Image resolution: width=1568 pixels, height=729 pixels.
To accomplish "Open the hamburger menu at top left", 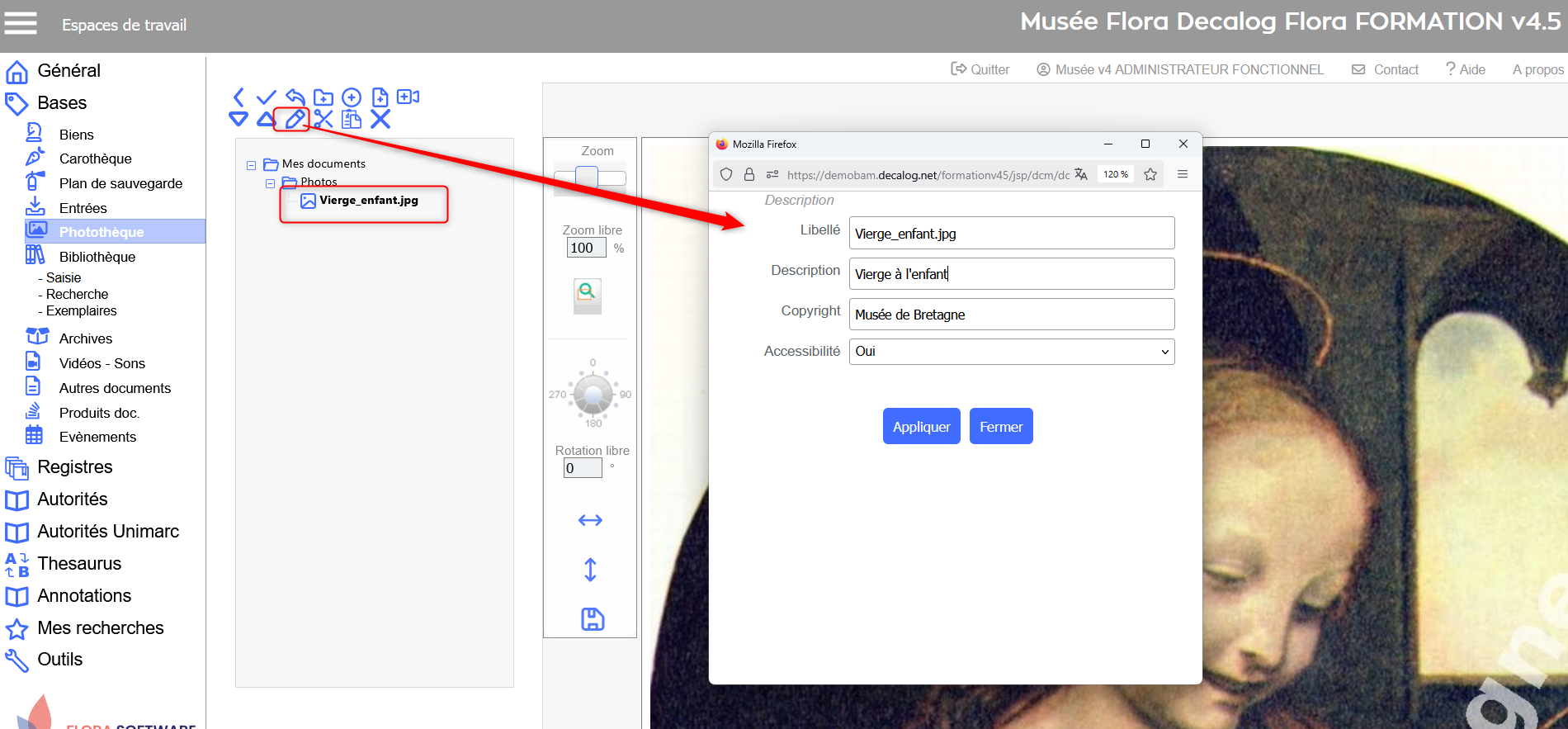I will (x=21, y=24).
